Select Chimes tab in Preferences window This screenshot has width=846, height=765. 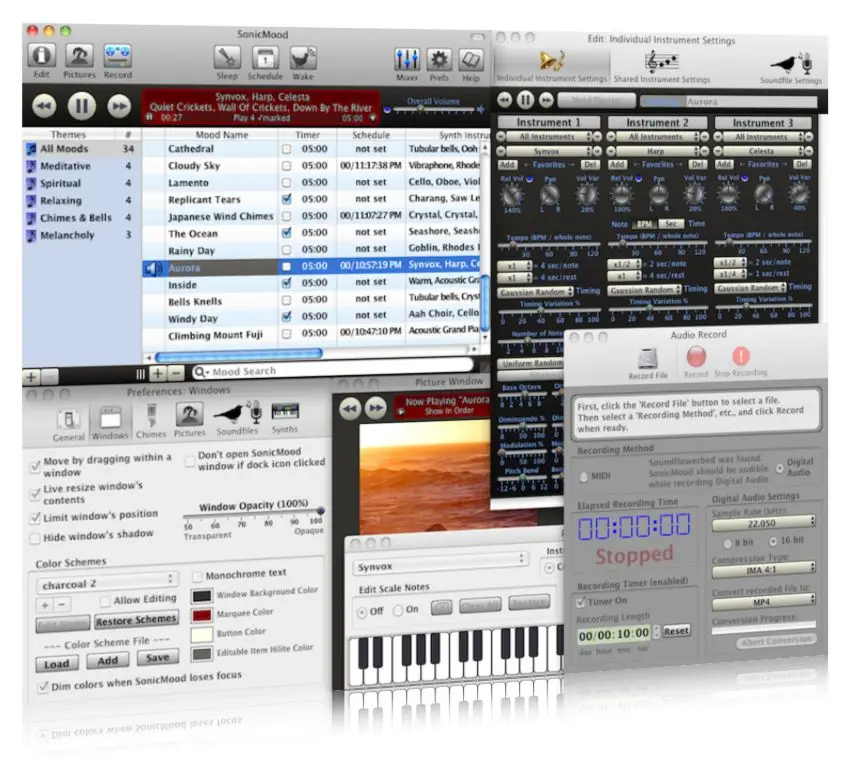tap(151, 421)
